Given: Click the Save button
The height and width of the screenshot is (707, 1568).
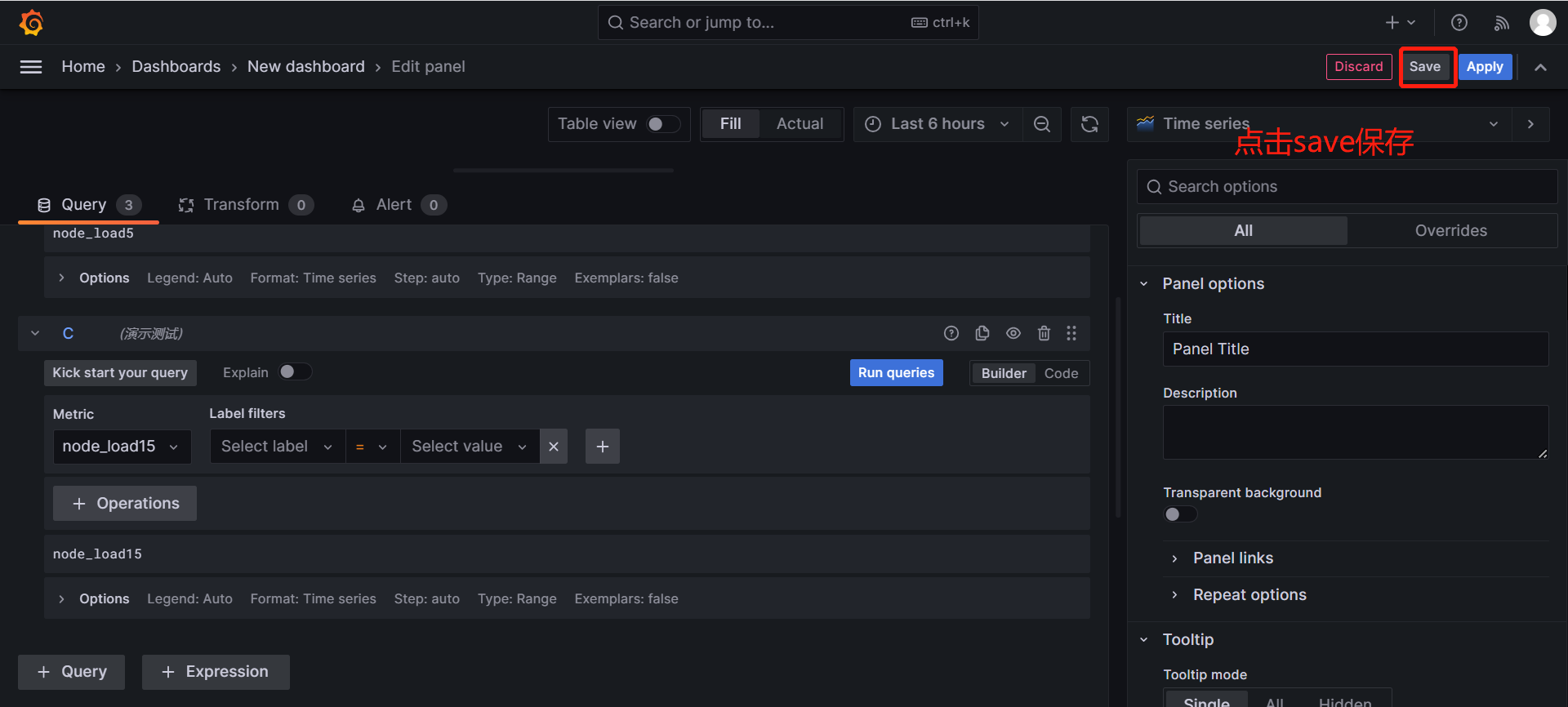Looking at the screenshot, I should click(1424, 67).
